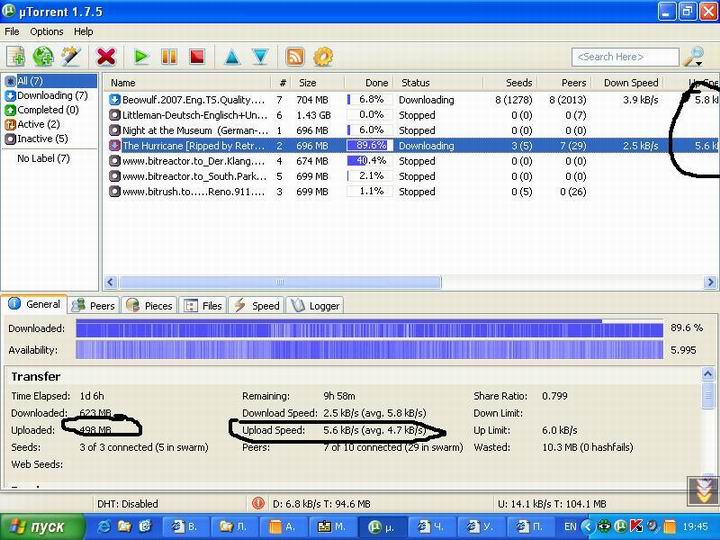Click the download speed D: 6.8 kB/s status

tap(321, 504)
